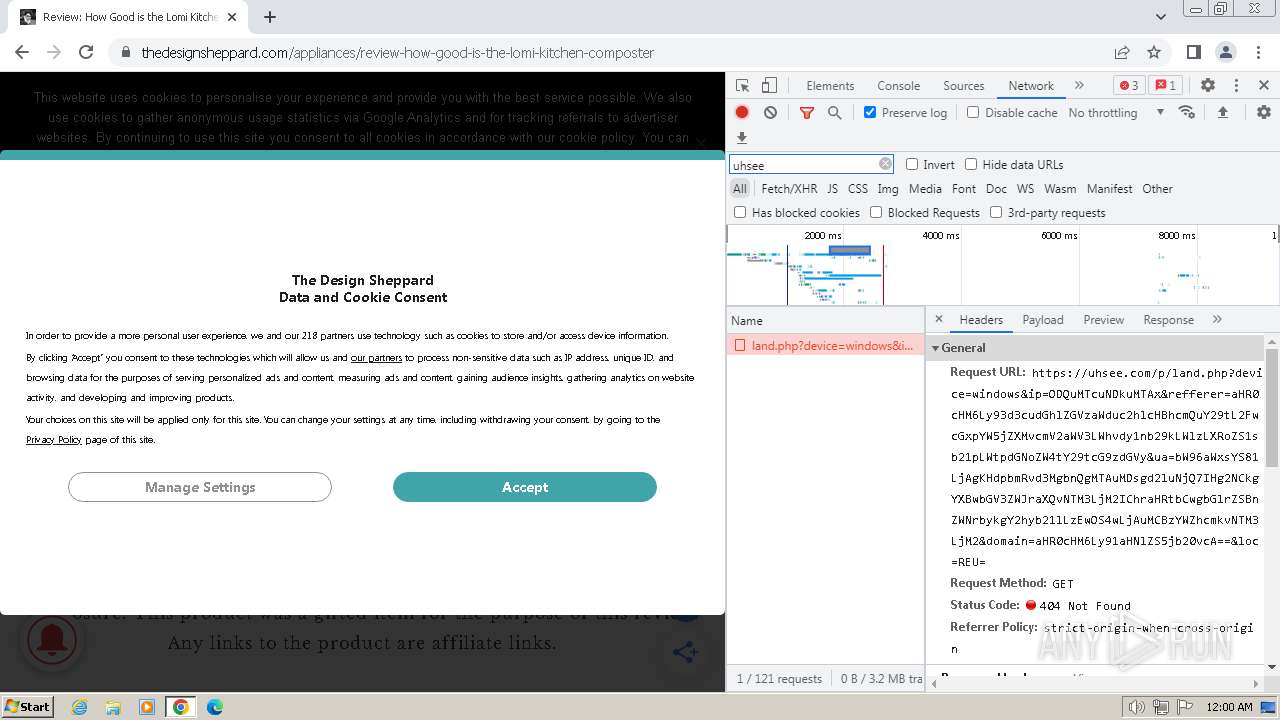Close the request details pane
The height and width of the screenshot is (720, 1280).
[938, 320]
